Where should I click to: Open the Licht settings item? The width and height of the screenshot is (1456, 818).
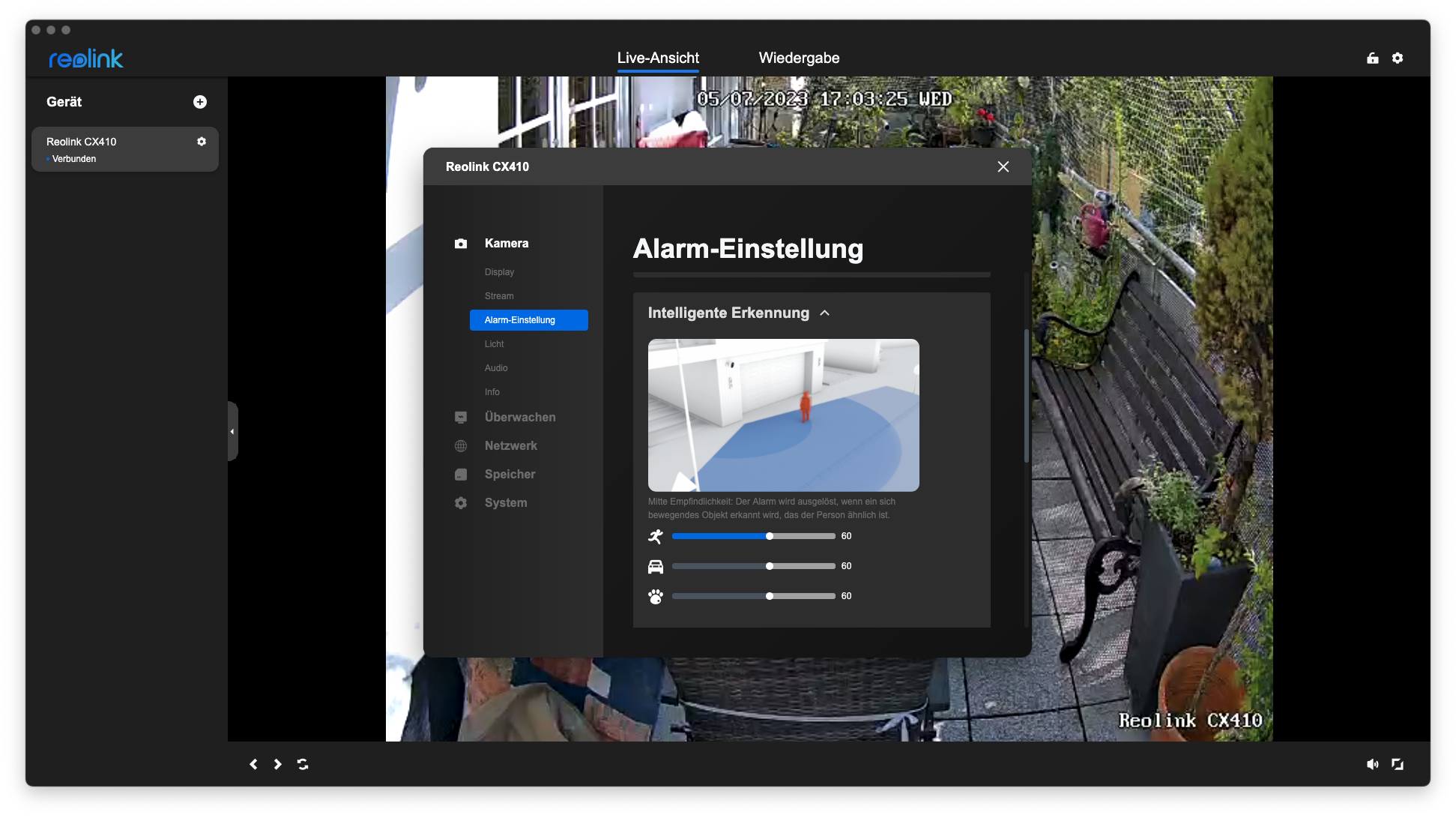(495, 344)
